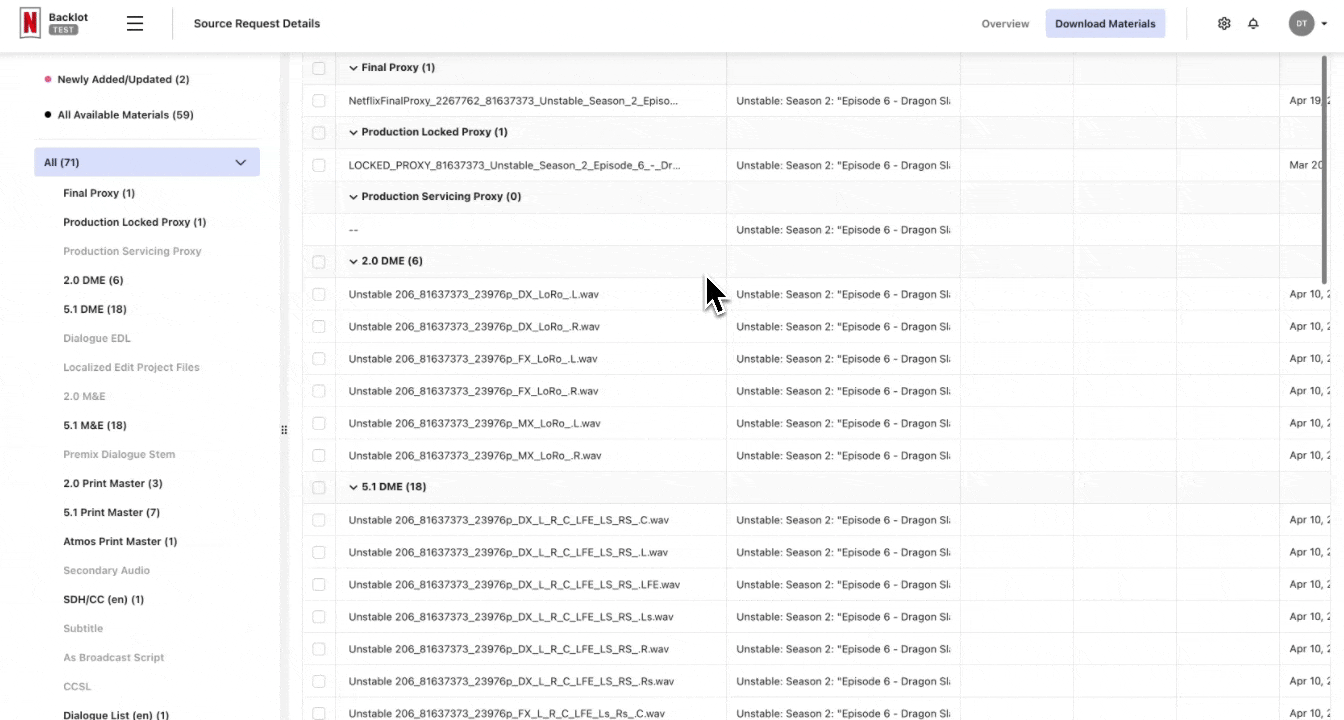This screenshot has height=720, width=1344.
Task: Select SDH/CC (en) (1) in sidebar
Action: (x=103, y=599)
